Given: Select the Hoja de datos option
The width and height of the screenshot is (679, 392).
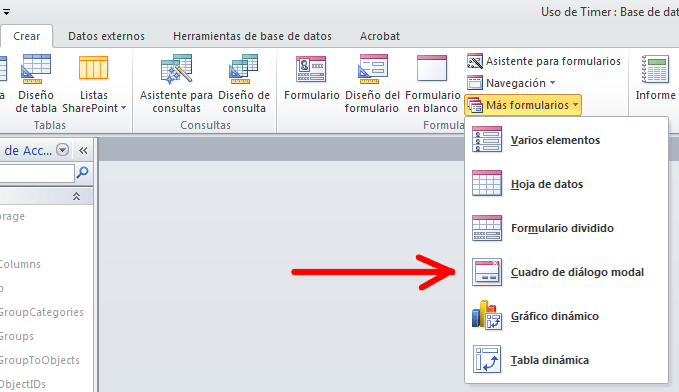Looking at the screenshot, I should click(x=566, y=184).
